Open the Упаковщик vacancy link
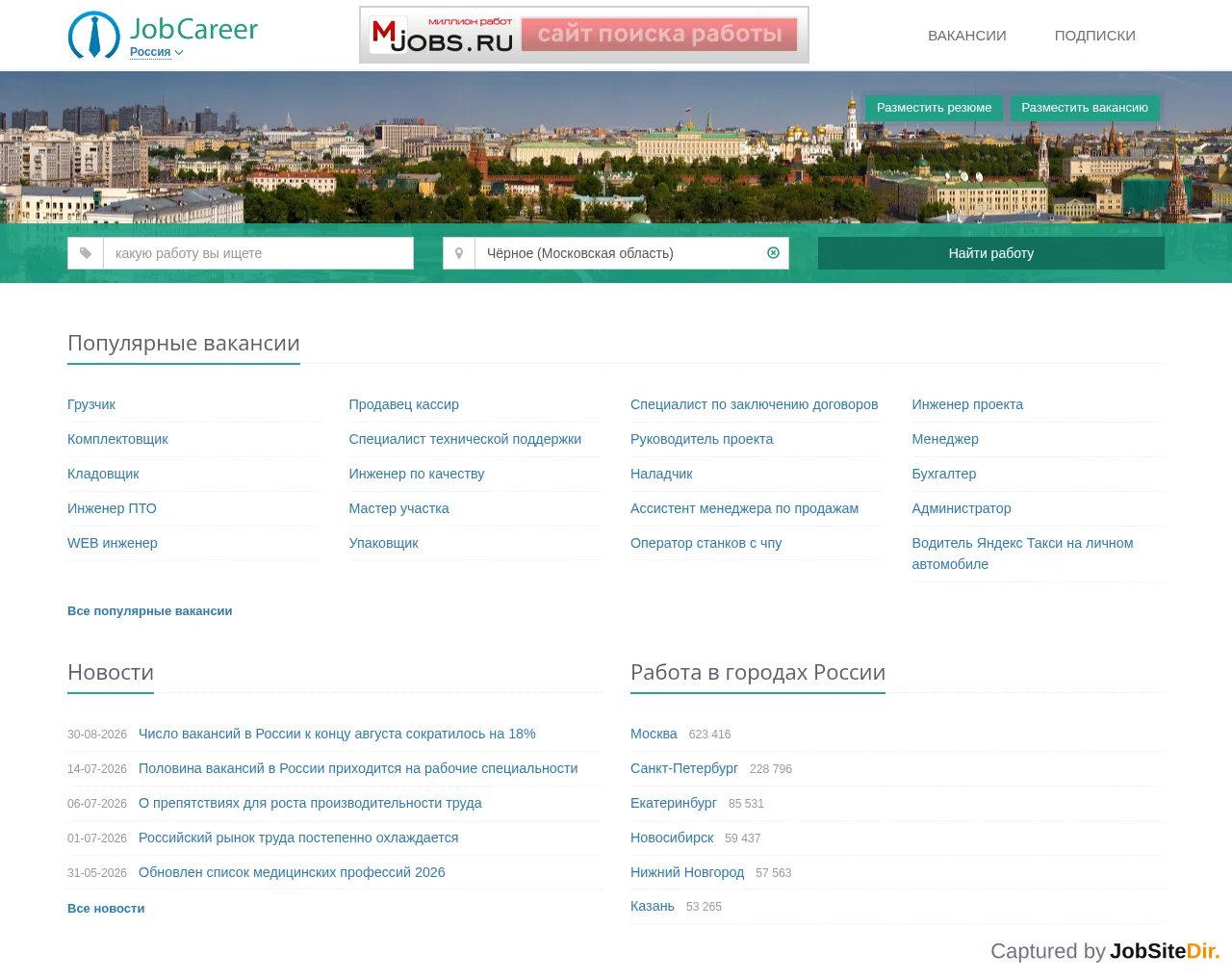 point(384,543)
